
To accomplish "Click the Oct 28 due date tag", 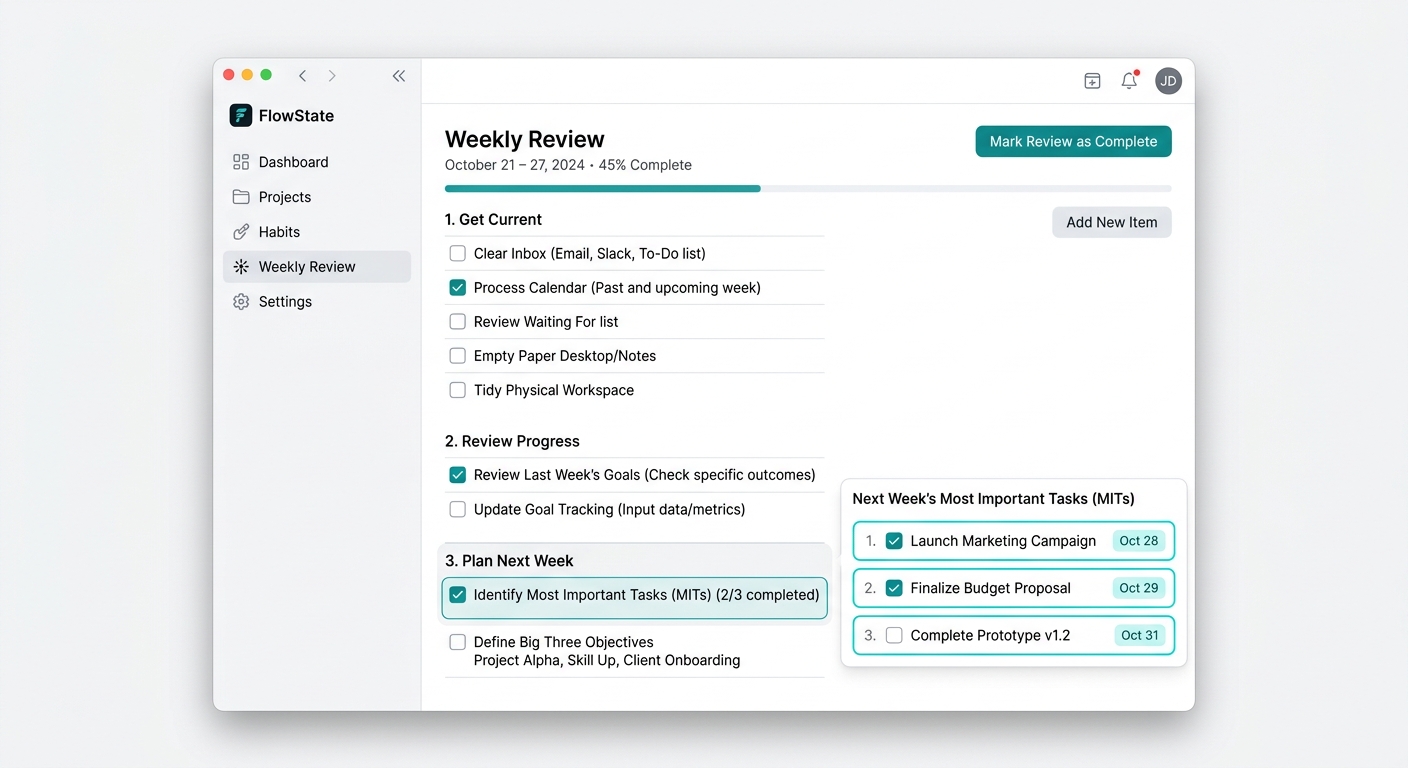I will 1139,541.
